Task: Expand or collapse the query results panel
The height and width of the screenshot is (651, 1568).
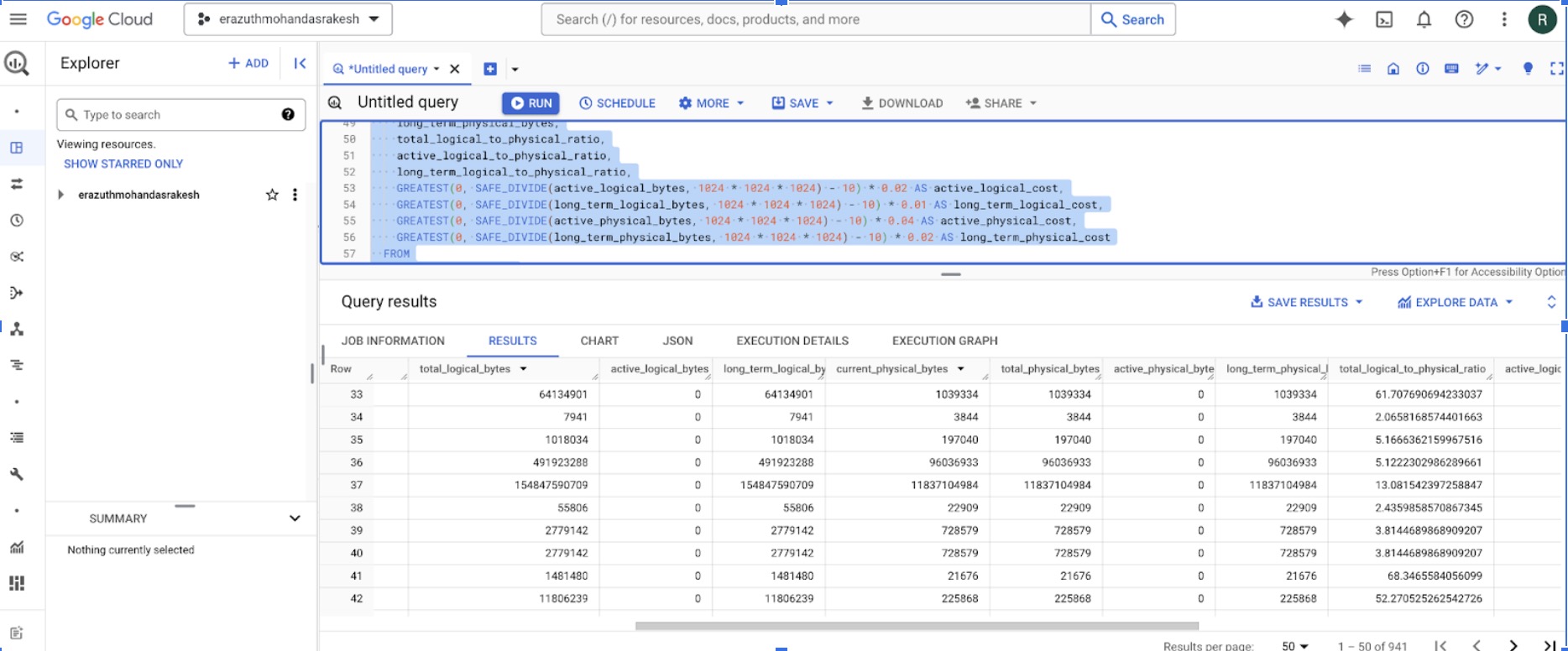Action: click(1551, 302)
